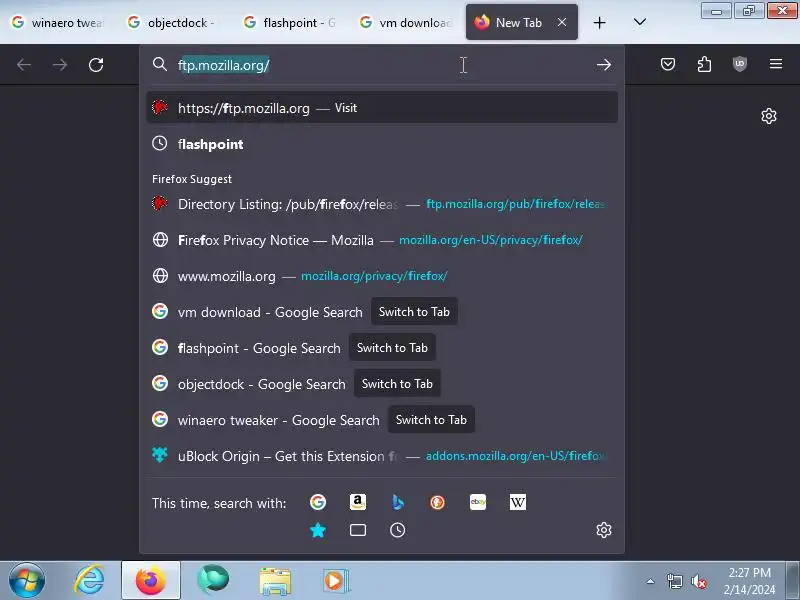The height and width of the screenshot is (600, 800).
Task: Open Directory Listing /pub/firefox/releases suggestion
Action: pyautogui.click(x=382, y=204)
